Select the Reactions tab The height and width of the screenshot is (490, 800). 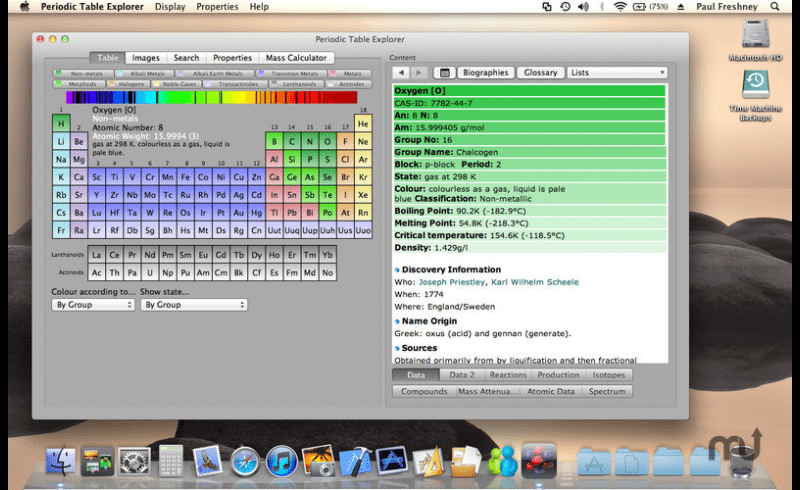tap(508, 375)
